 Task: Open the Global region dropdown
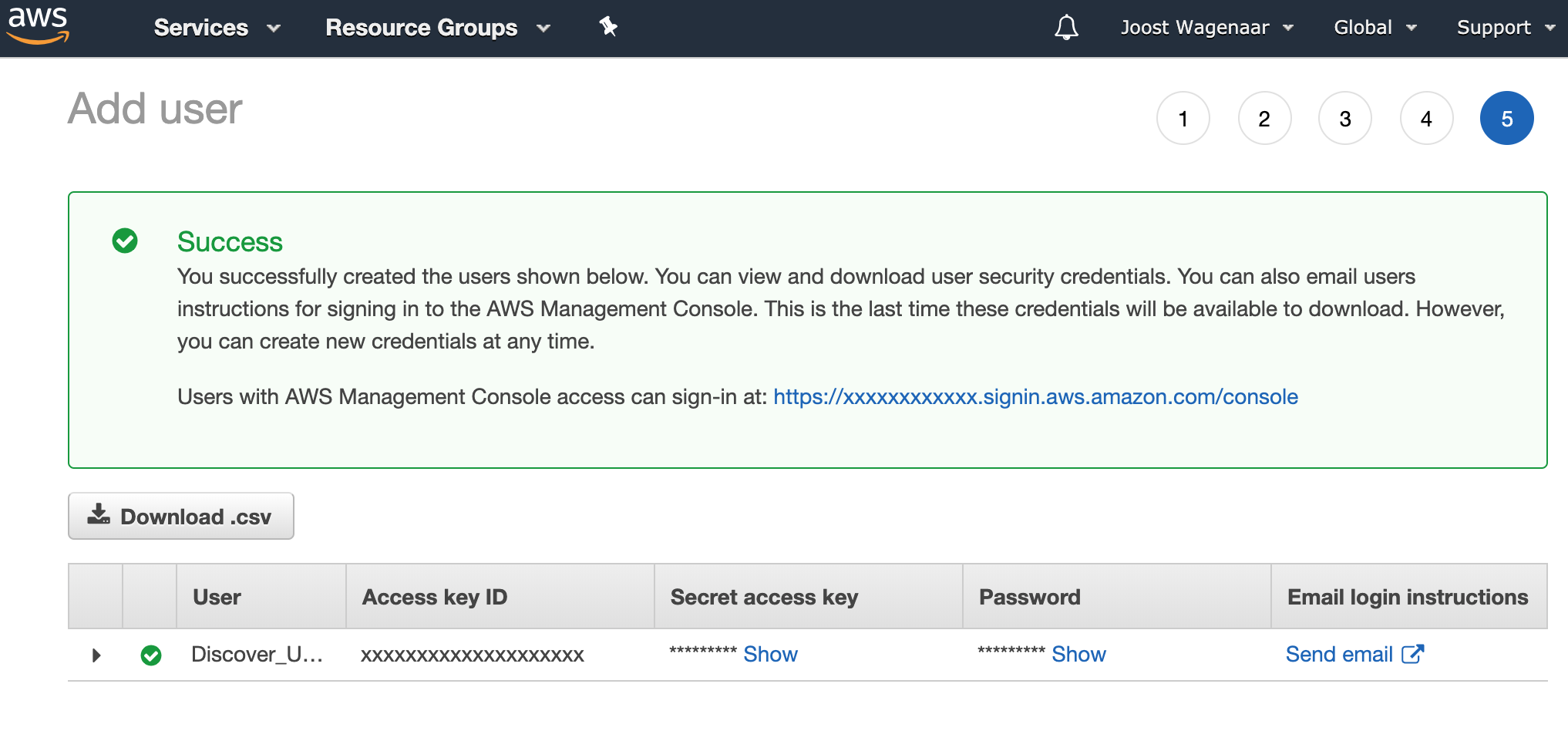[x=1375, y=28]
